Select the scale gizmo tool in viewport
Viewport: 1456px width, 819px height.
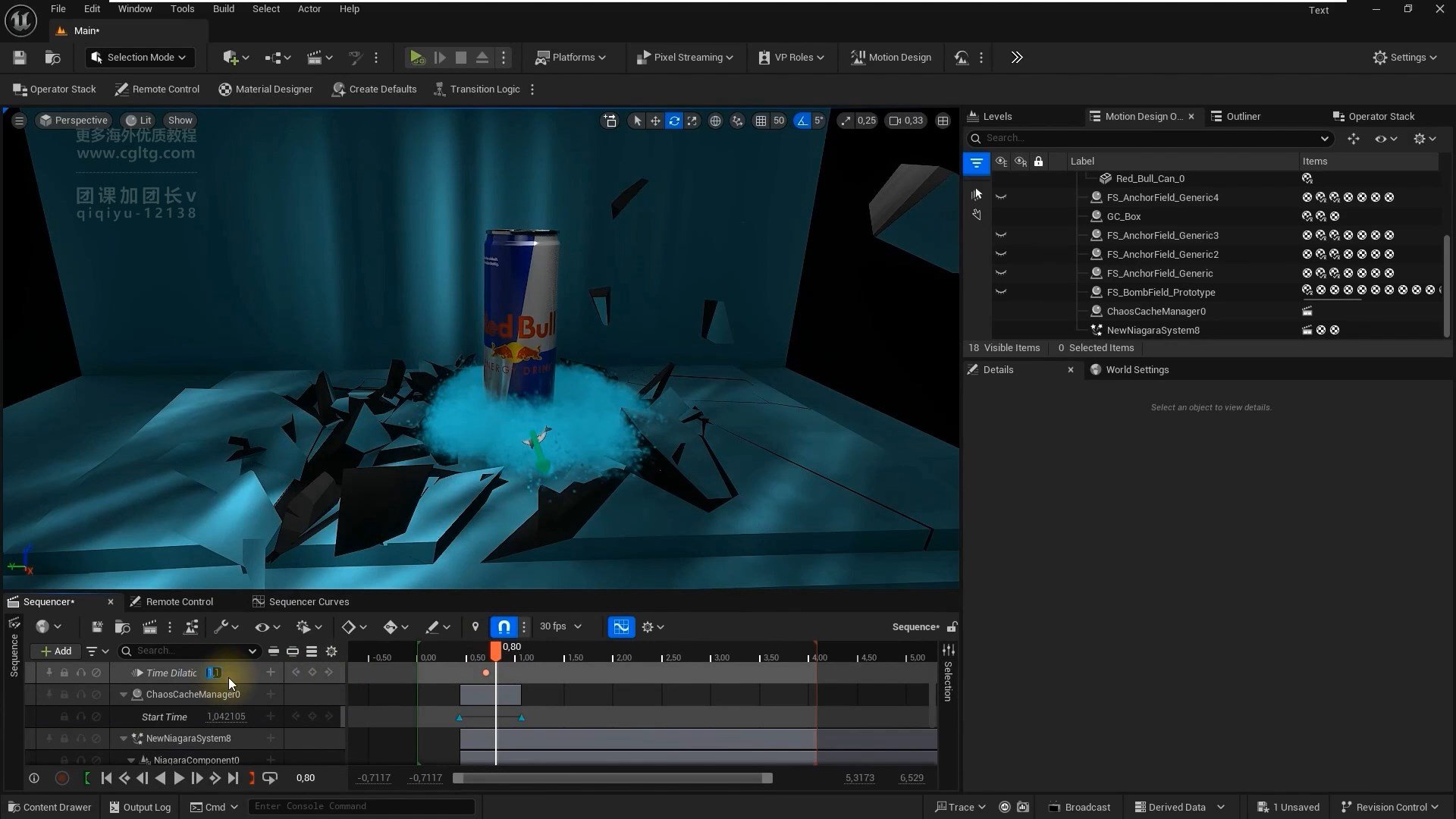click(x=692, y=121)
